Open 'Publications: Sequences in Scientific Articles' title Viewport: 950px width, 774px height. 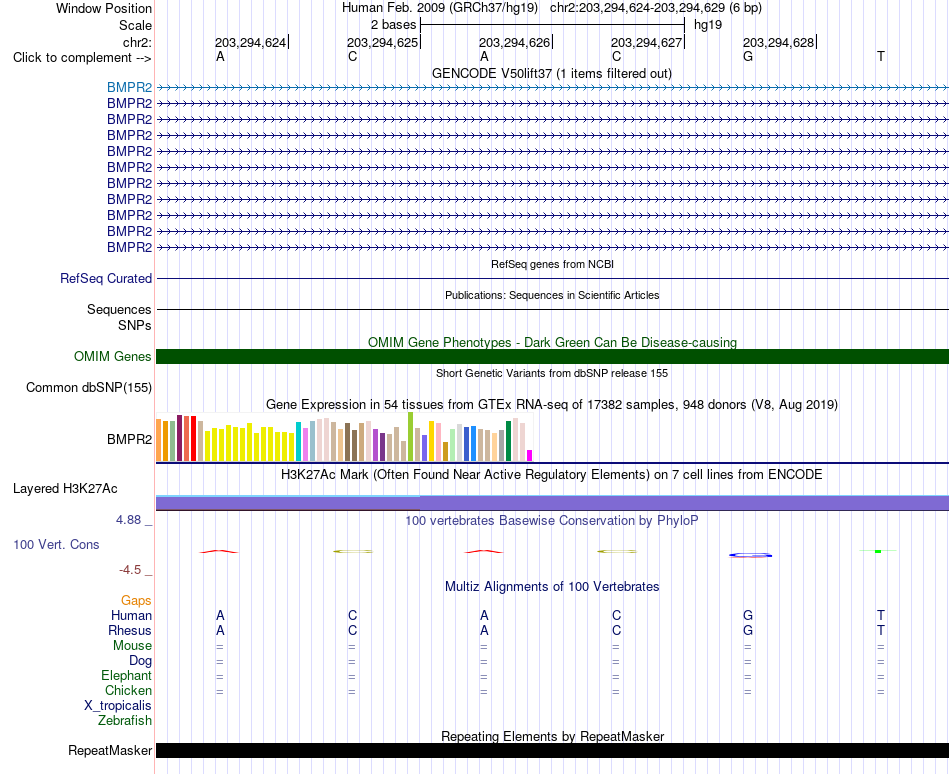point(552,295)
